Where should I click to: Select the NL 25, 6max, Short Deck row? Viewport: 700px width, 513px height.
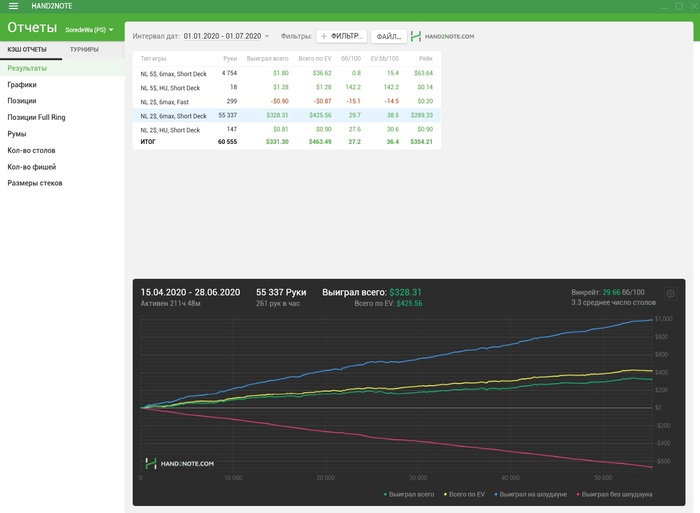[x=173, y=115]
